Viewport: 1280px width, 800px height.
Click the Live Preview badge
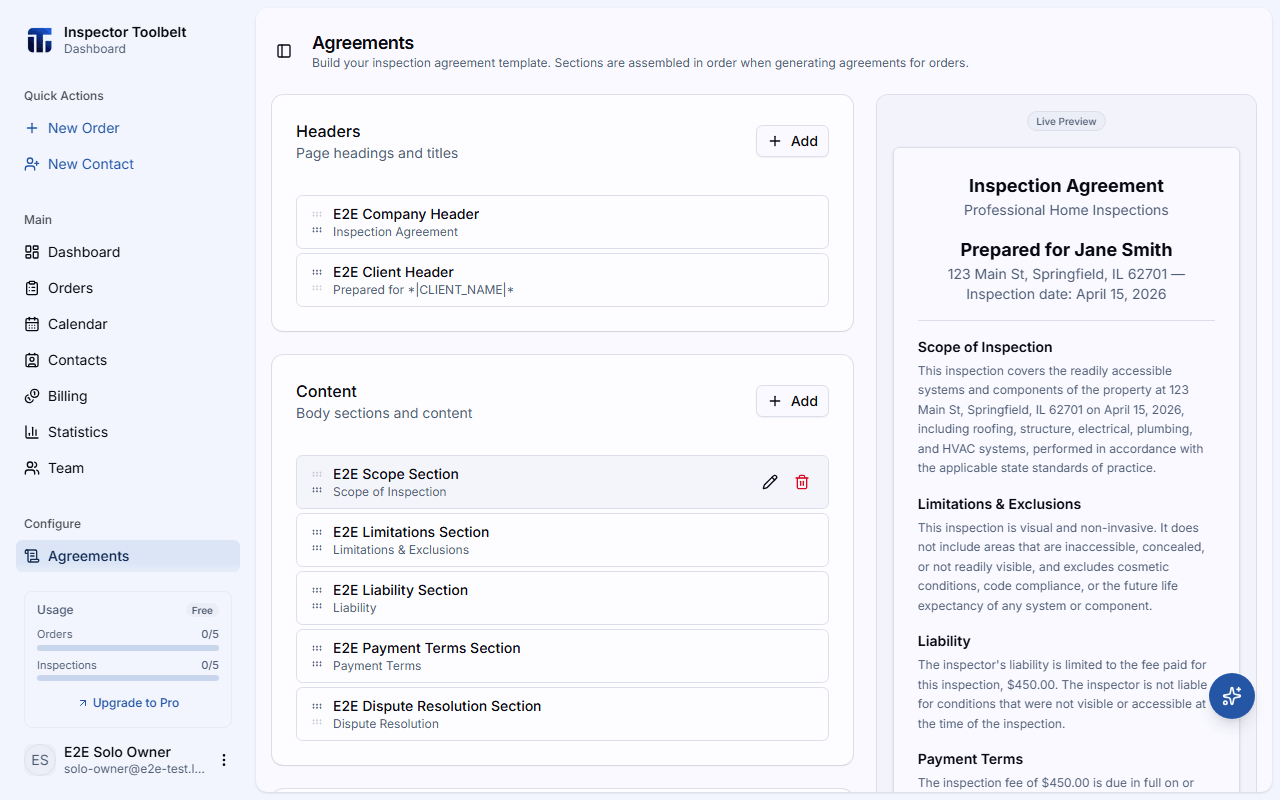1066,121
